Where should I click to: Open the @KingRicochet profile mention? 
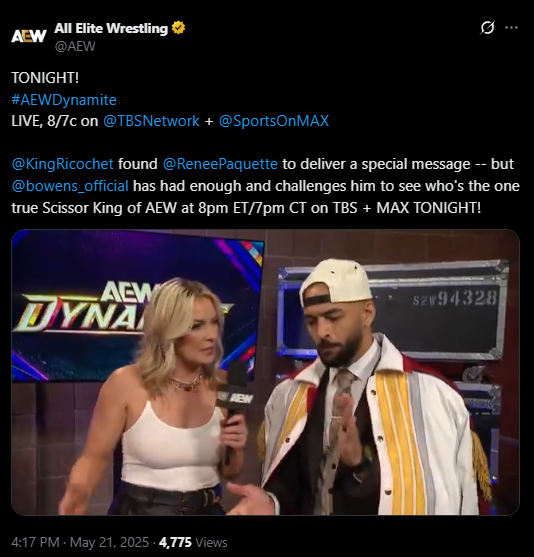pyautogui.click(x=63, y=164)
